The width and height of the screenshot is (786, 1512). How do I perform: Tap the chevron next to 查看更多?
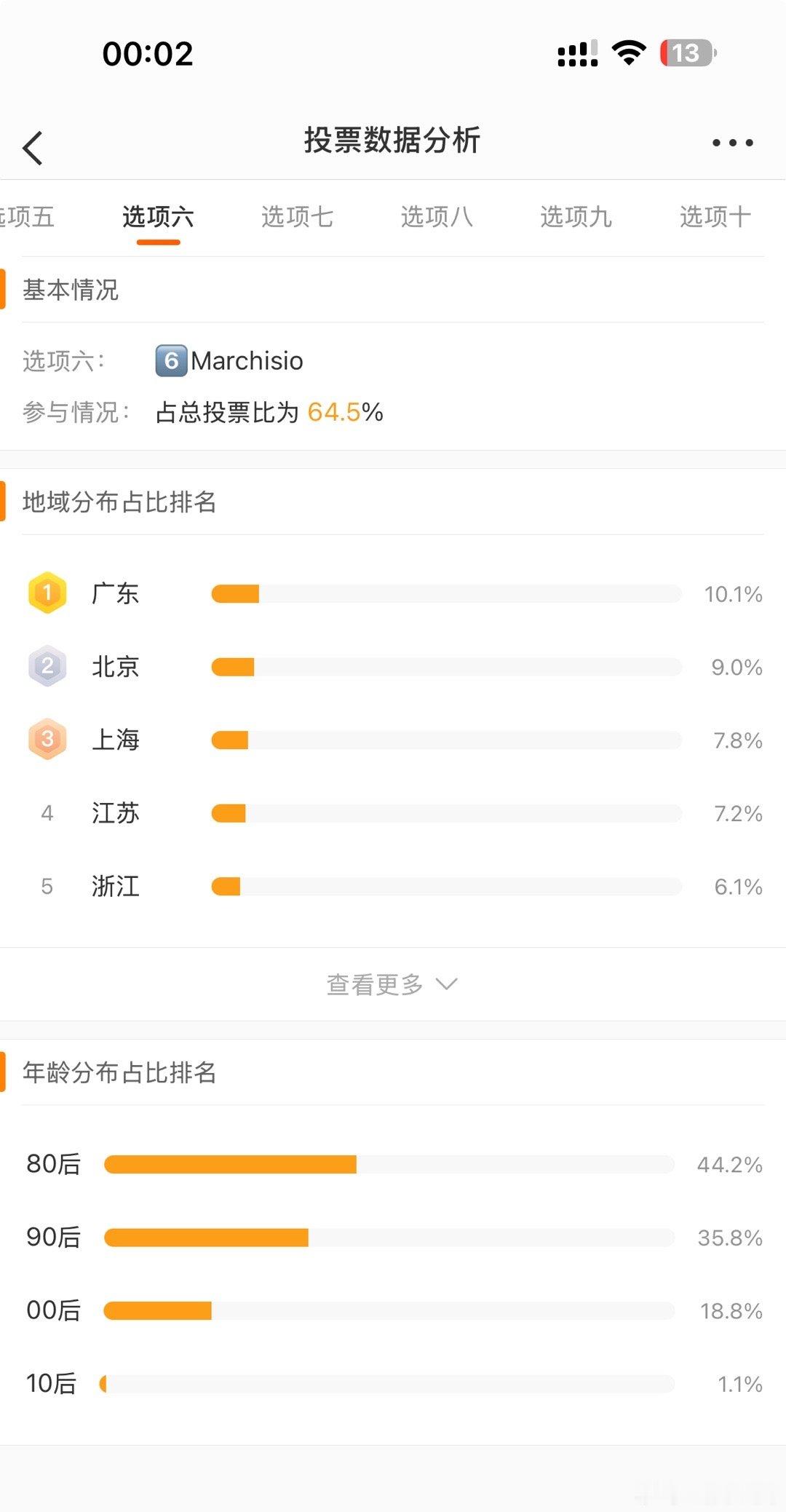[446, 984]
